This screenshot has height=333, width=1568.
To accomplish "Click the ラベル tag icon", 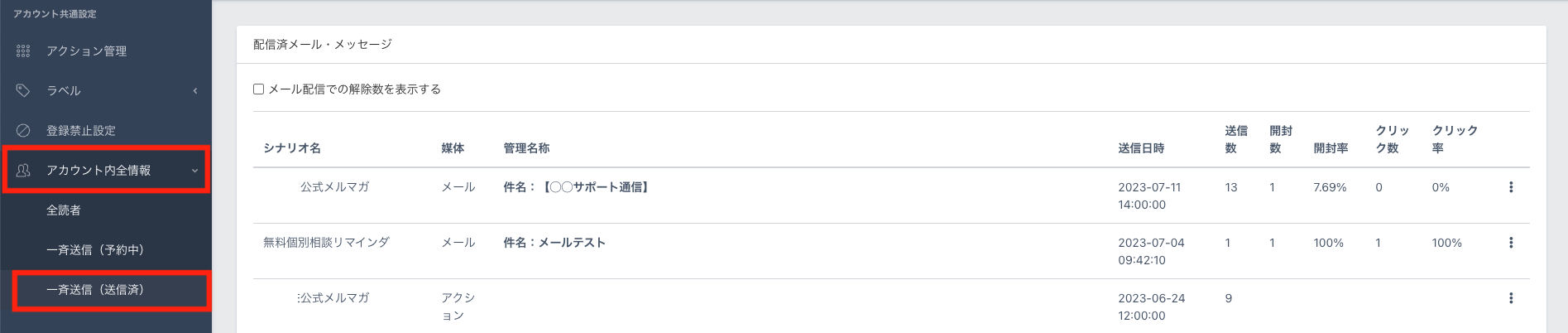I will (23, 91).
